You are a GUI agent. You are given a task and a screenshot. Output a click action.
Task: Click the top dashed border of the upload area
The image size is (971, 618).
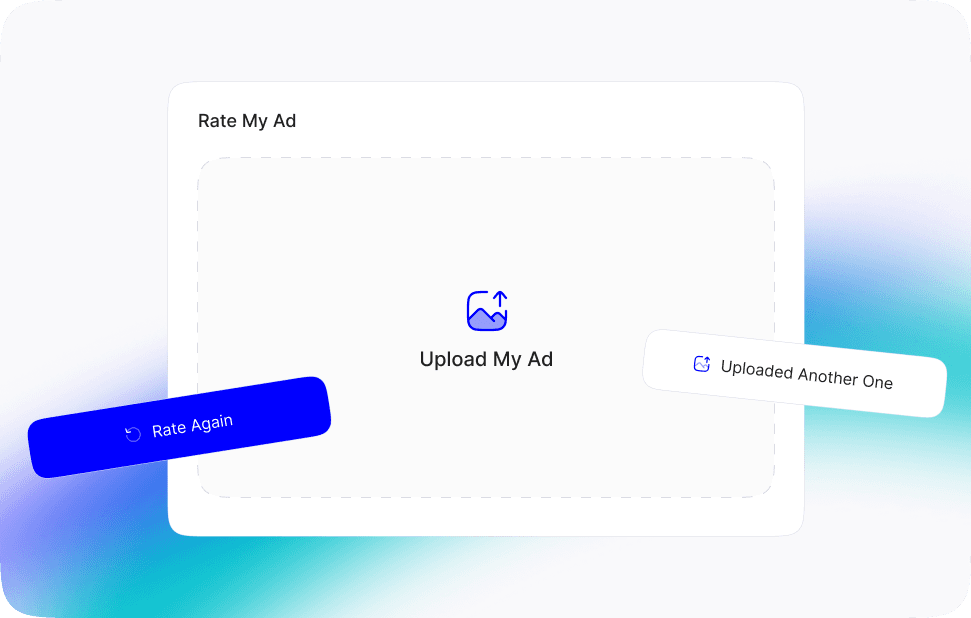point(486,158)
